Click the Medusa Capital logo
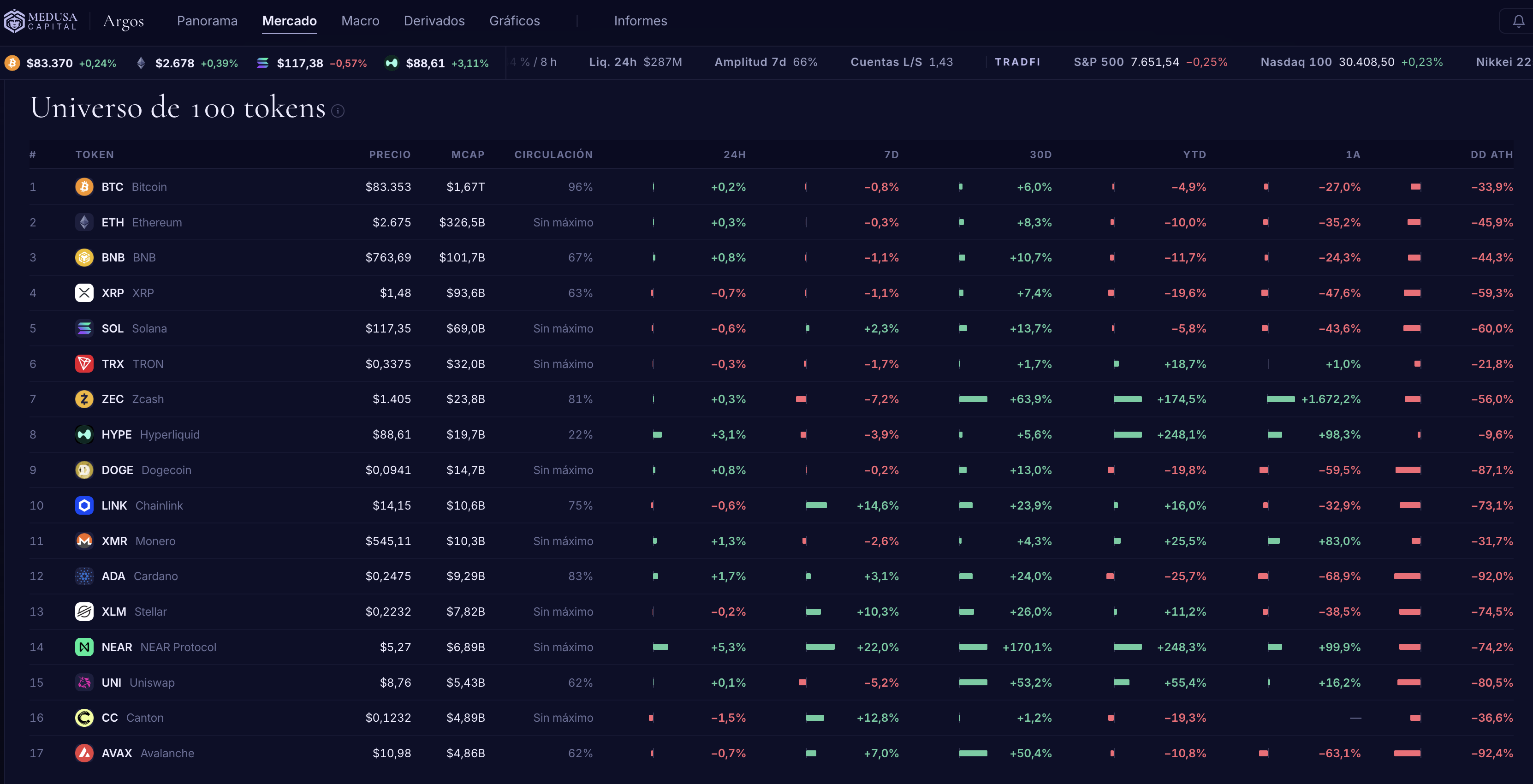1533x784 pixels. point(41,21)
